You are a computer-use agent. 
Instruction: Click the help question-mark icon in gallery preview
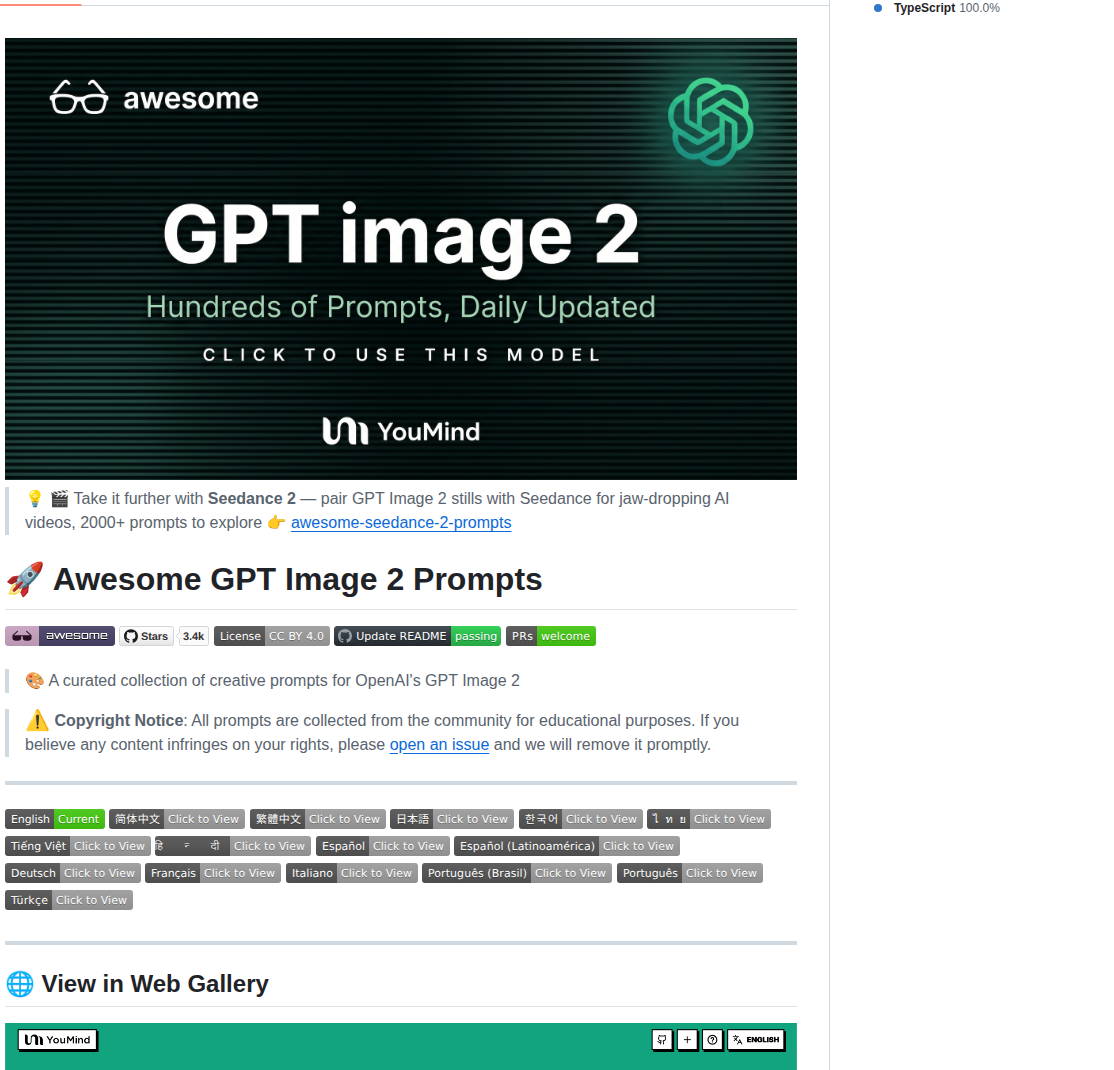pos(712,1040)
